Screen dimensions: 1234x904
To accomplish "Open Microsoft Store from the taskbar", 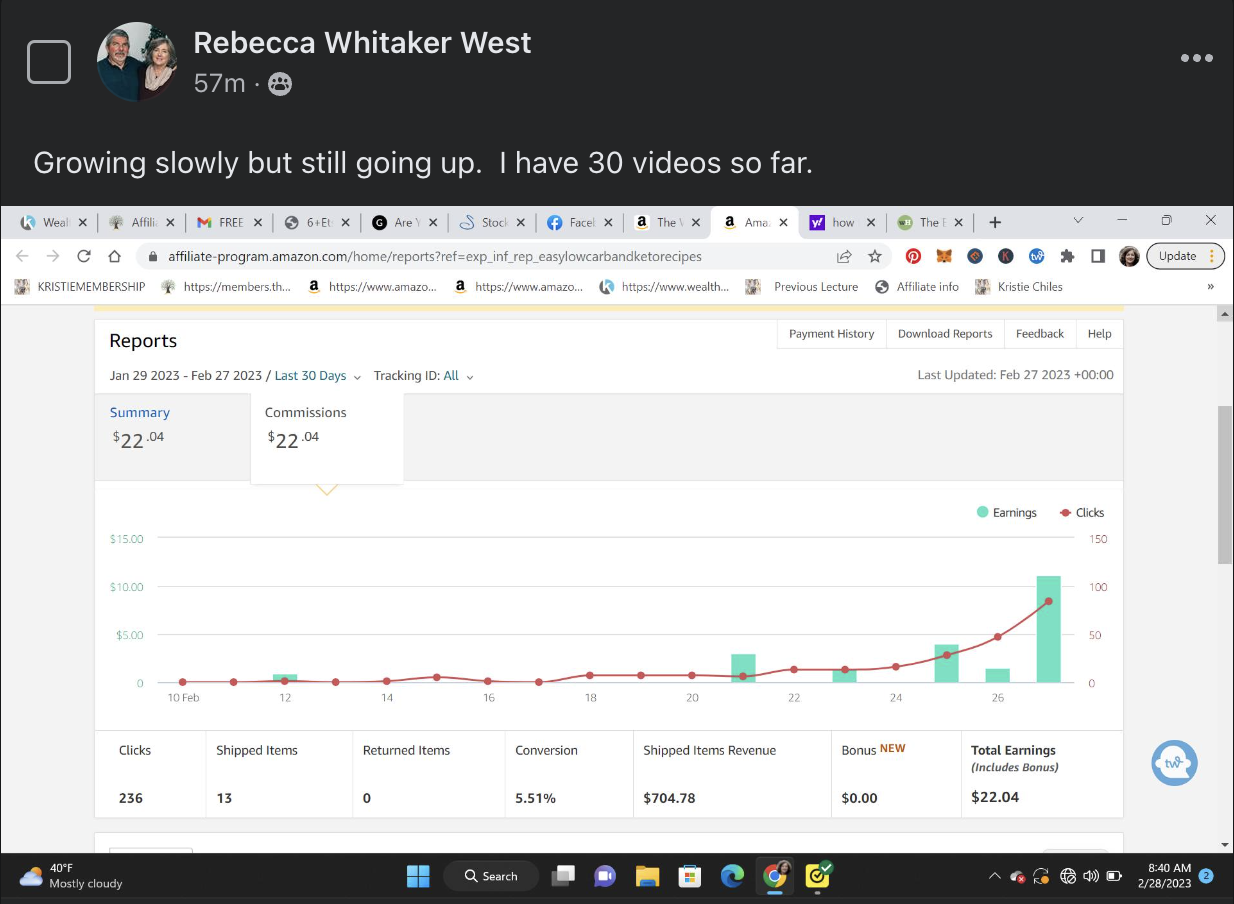I will click(x=689, y=876).
